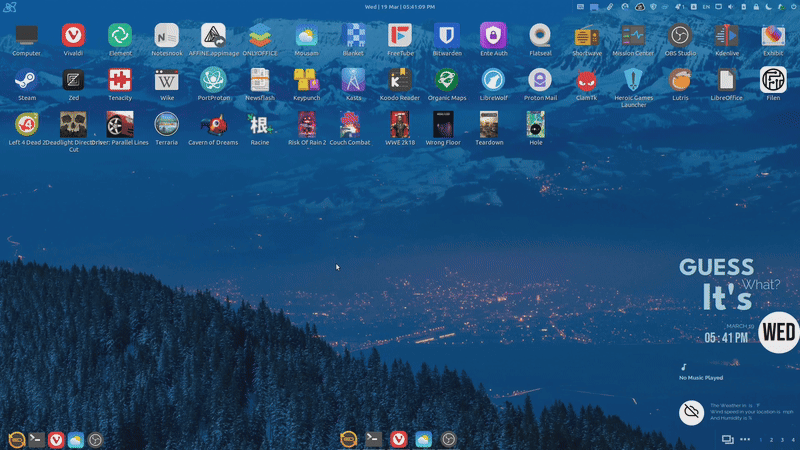The image size is (800, 450).
Task: Switch to workspace 4
Action: 794,440
